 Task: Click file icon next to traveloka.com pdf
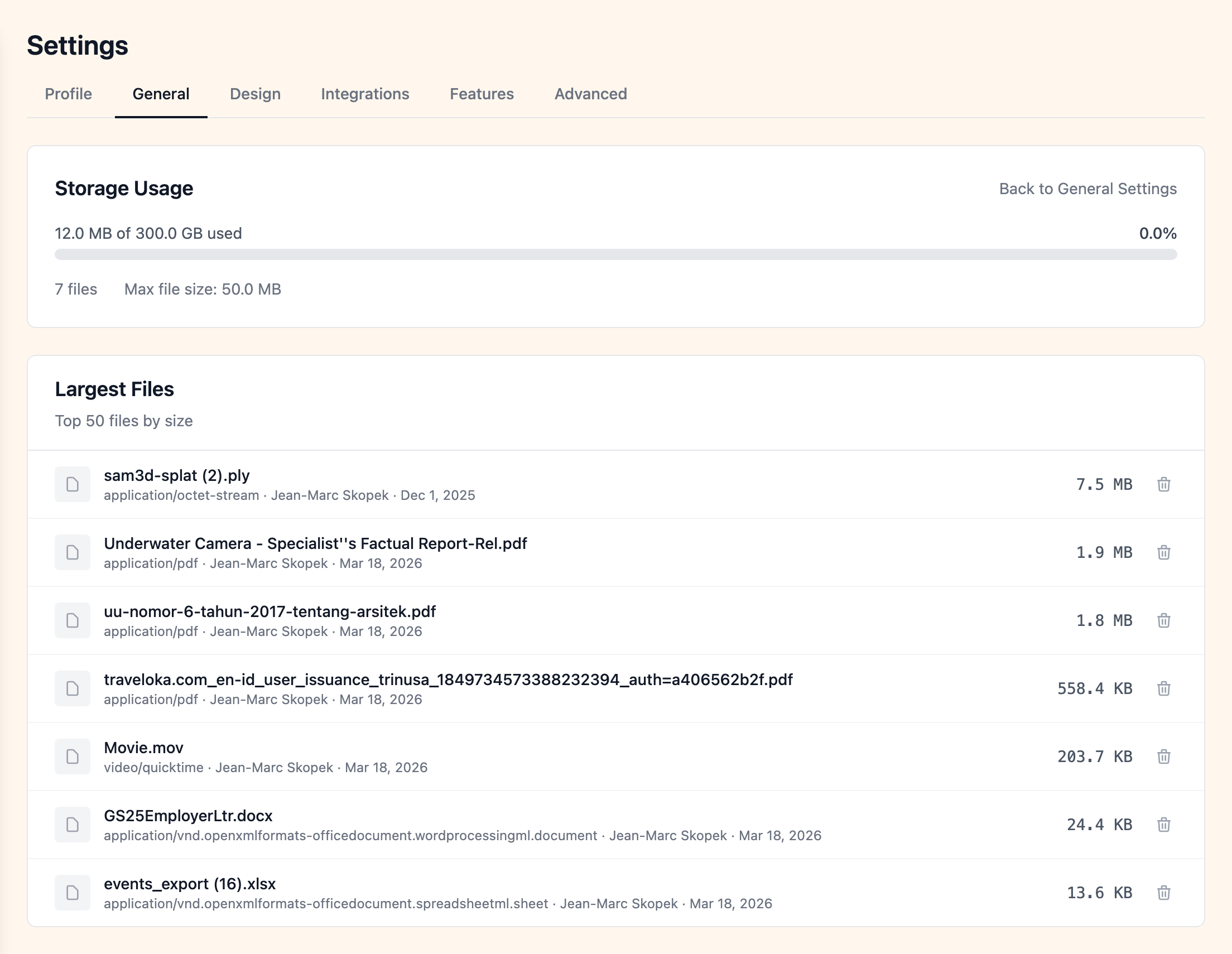72,688
